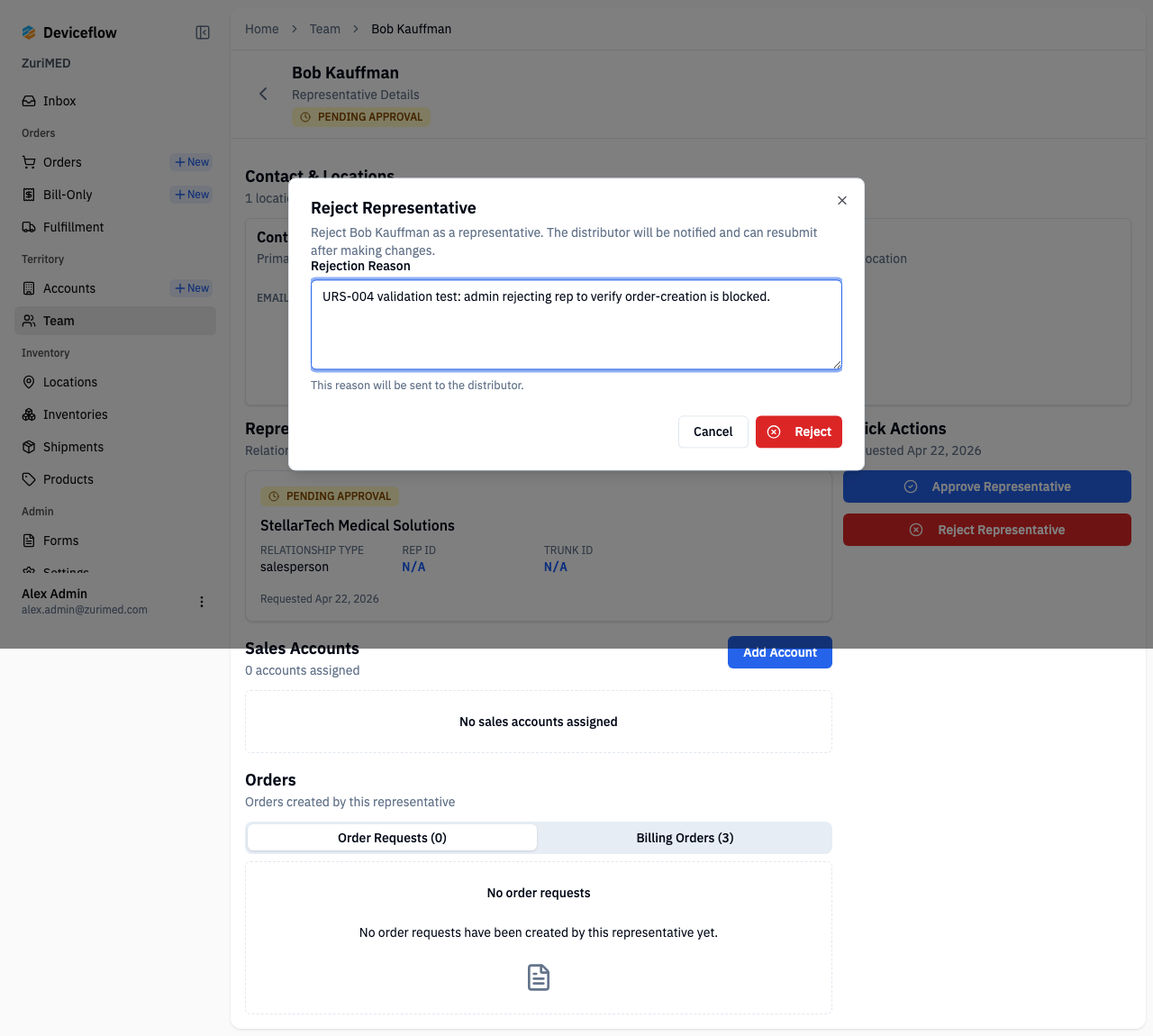The height and width of the screenshot is (1036, 1153).
Task: Click alex.admin@zurimed.com email text
Action: coord(85,610)
